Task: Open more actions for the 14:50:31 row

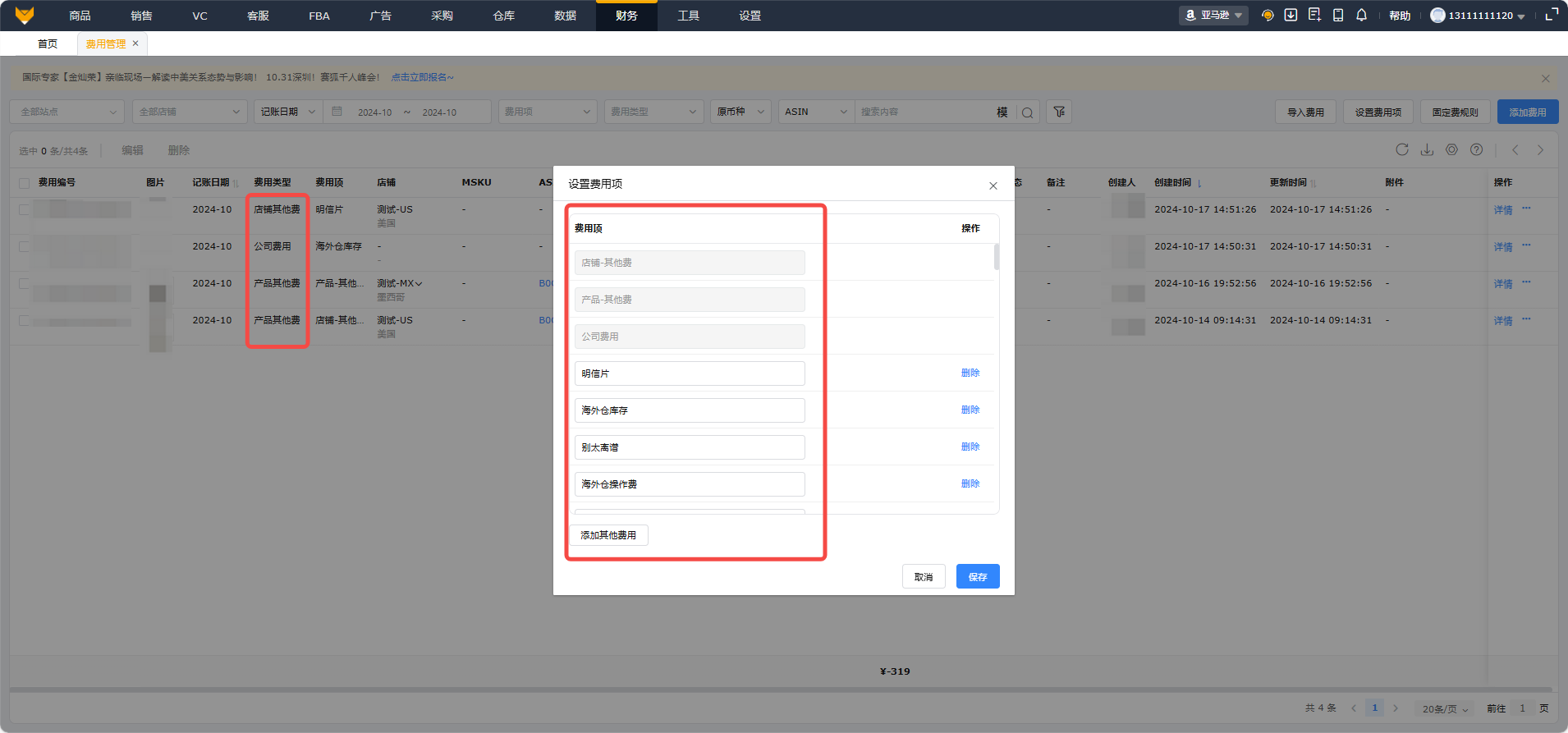Action: click(x=1526, y=245)
